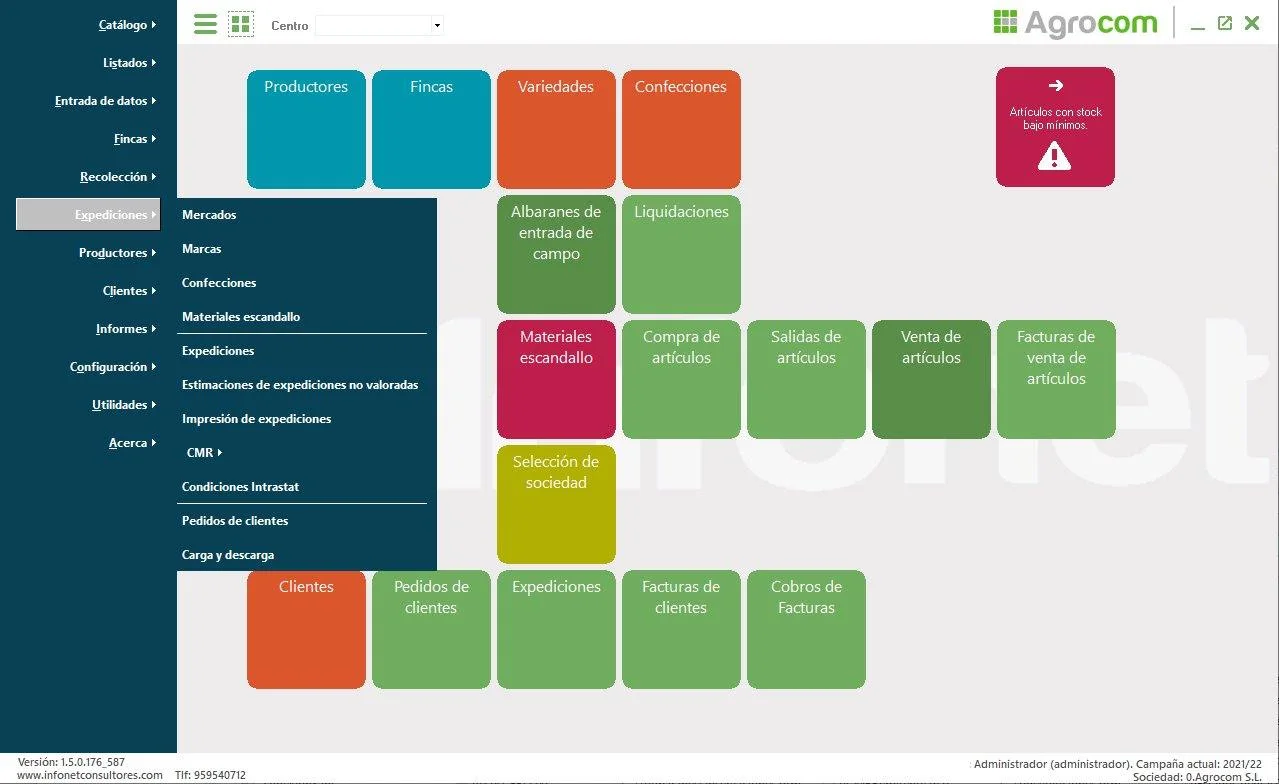Open the Acerca menu

coord(133,443)
